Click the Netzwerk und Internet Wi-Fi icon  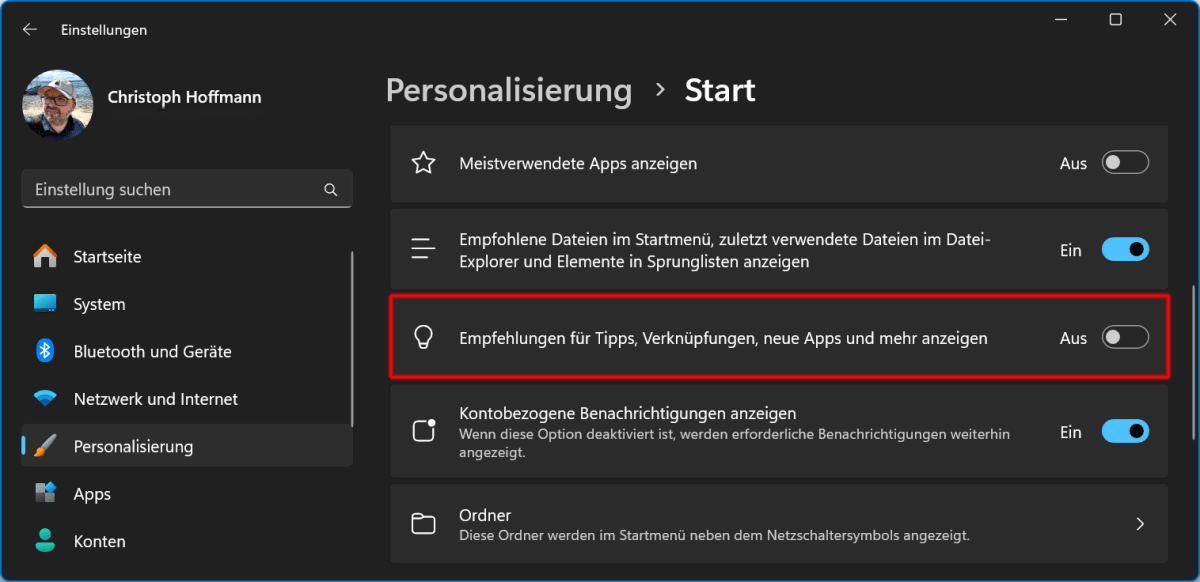[x=45, y=399]
